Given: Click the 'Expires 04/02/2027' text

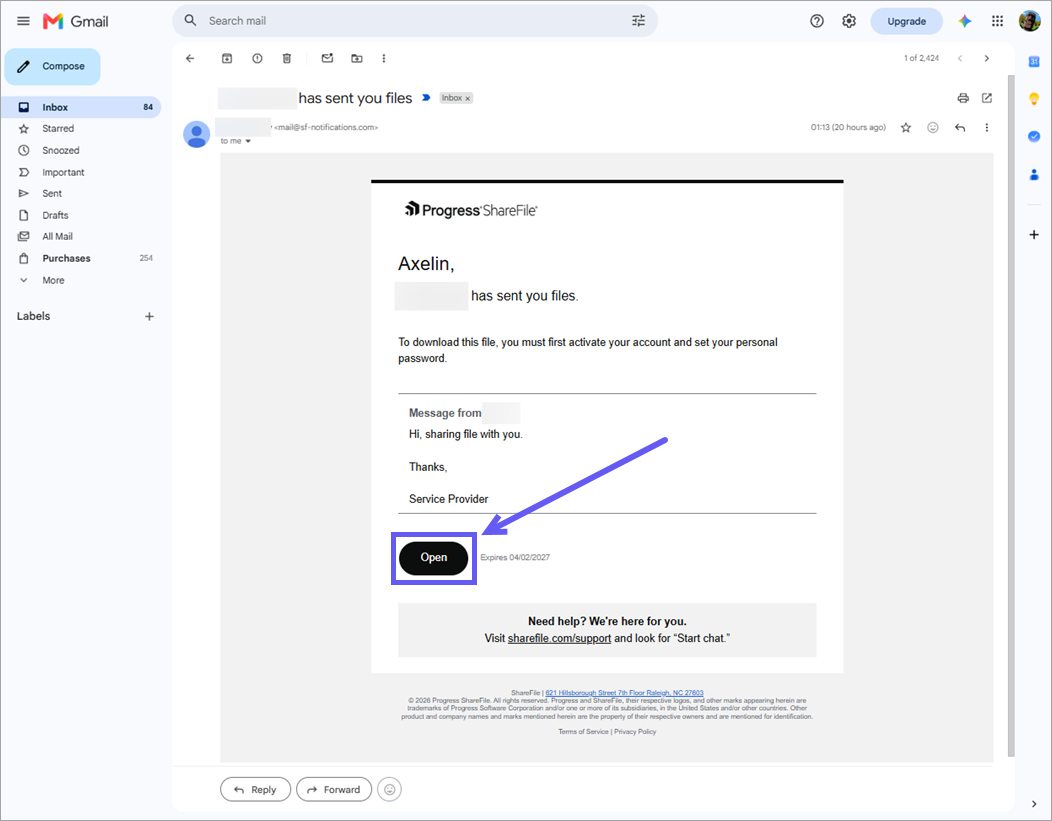Looking at the screenshot, I should coord(515,557).
